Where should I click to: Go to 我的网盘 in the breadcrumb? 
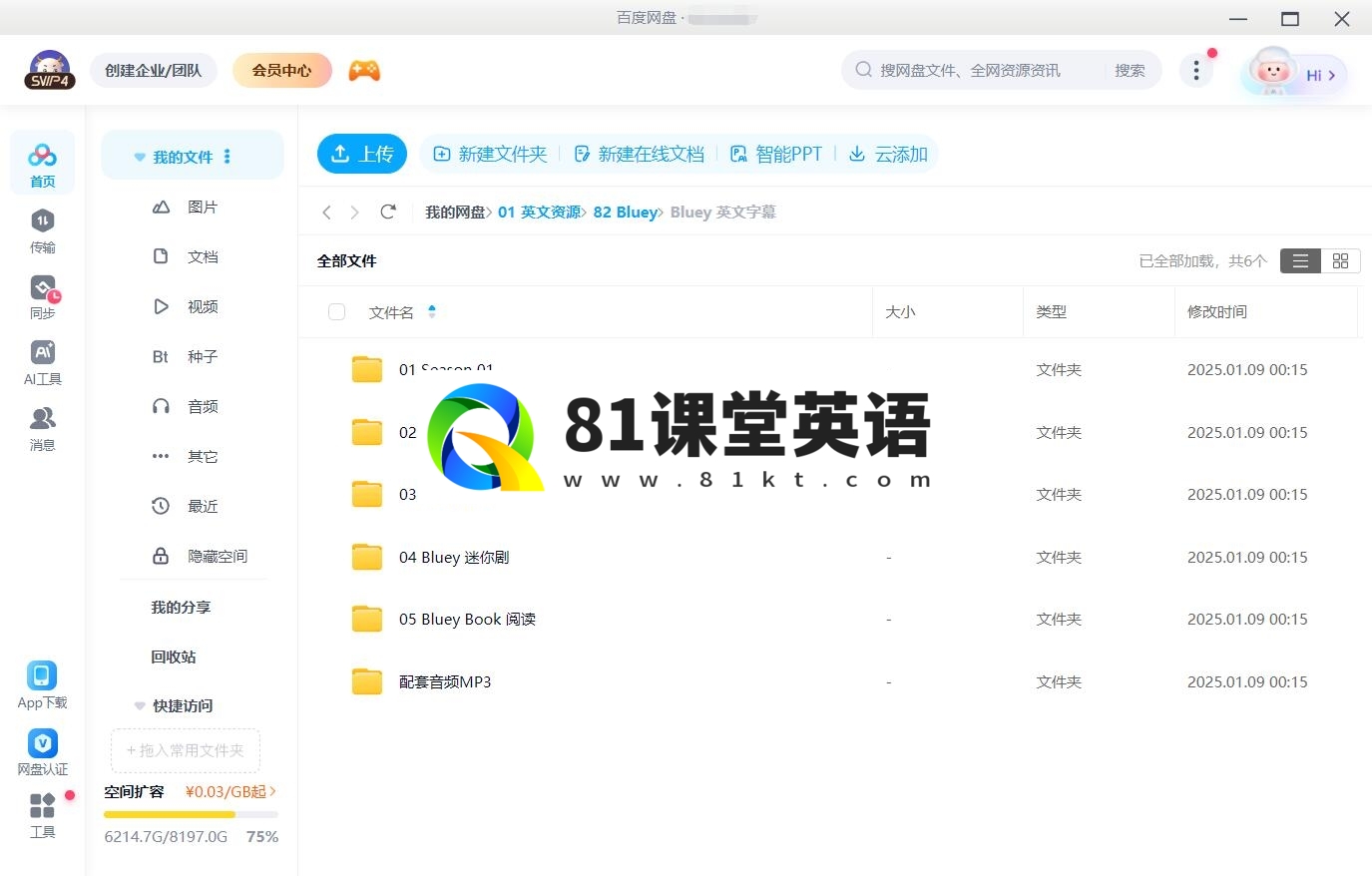point(455,212)
